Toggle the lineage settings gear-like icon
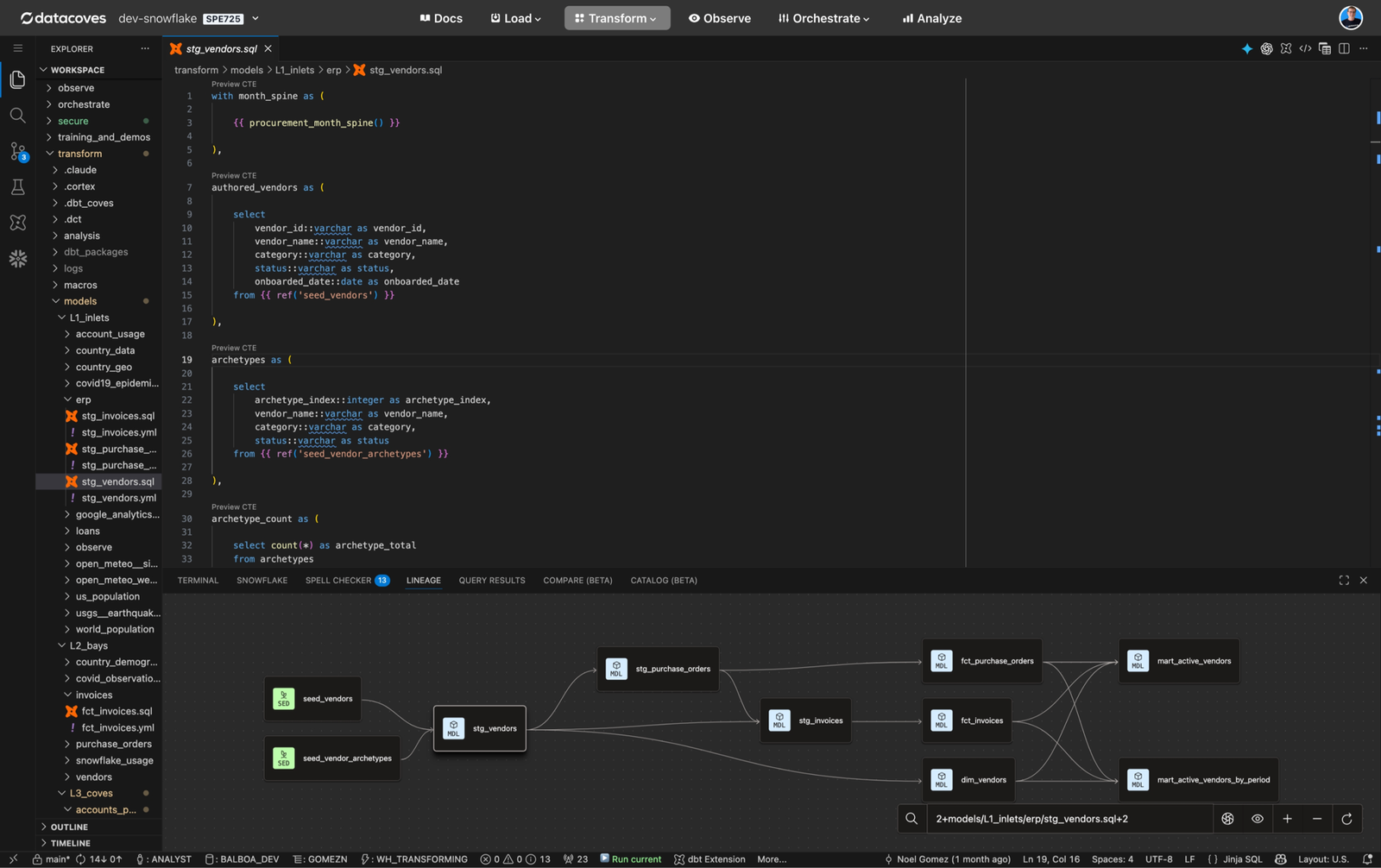 1227,819
